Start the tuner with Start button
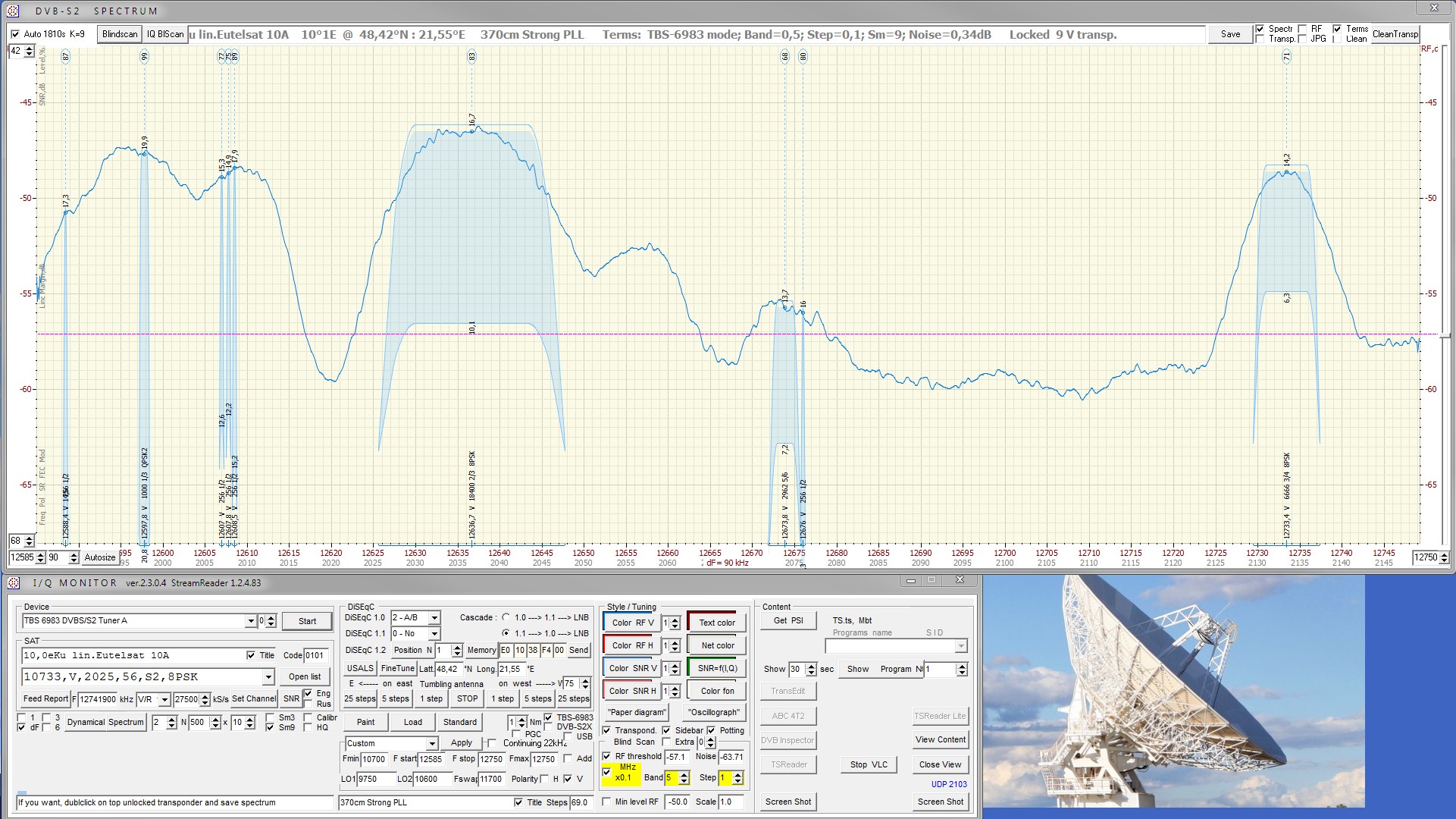 point(307,621)
